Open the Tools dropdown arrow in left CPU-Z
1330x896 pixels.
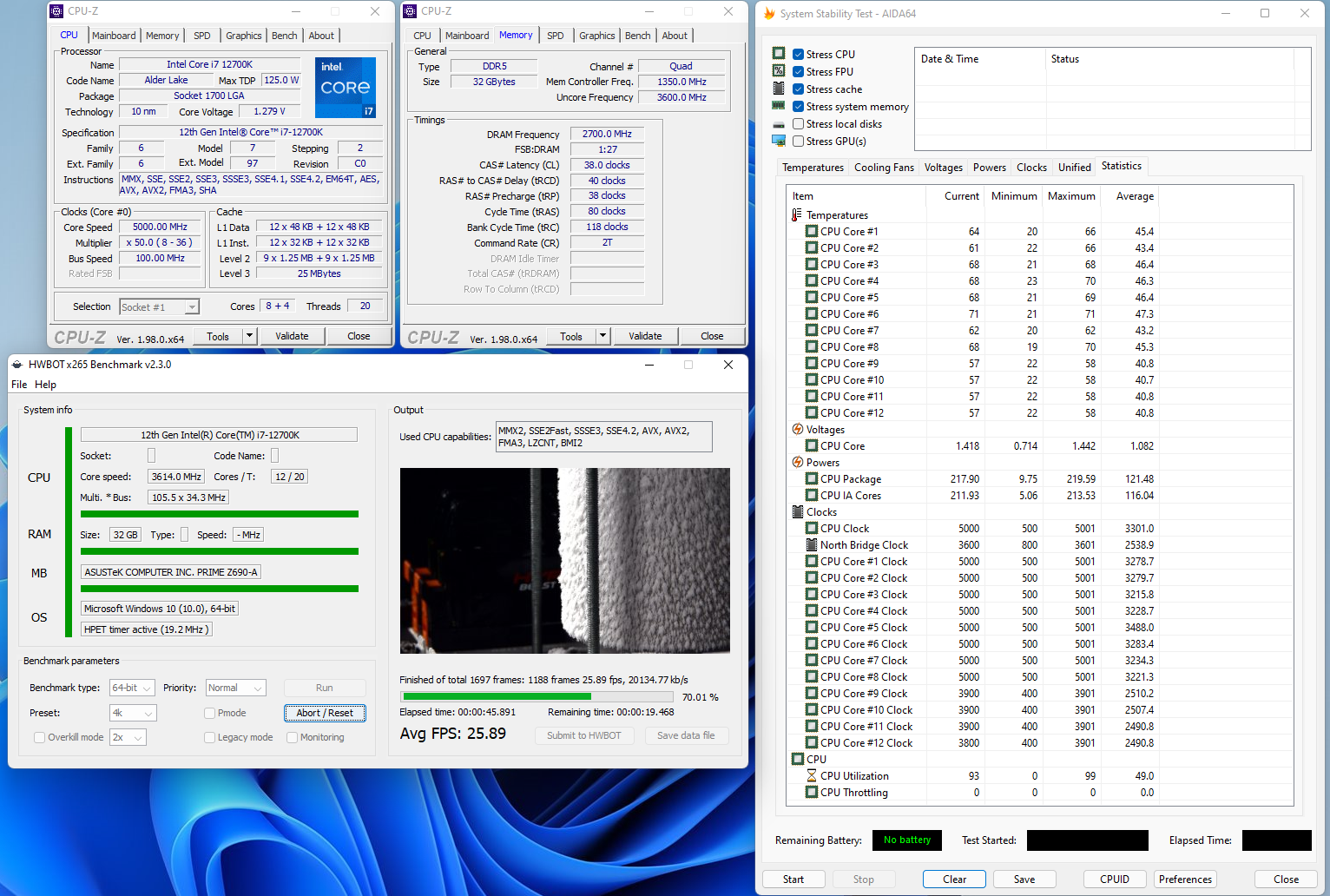[249, 336]
